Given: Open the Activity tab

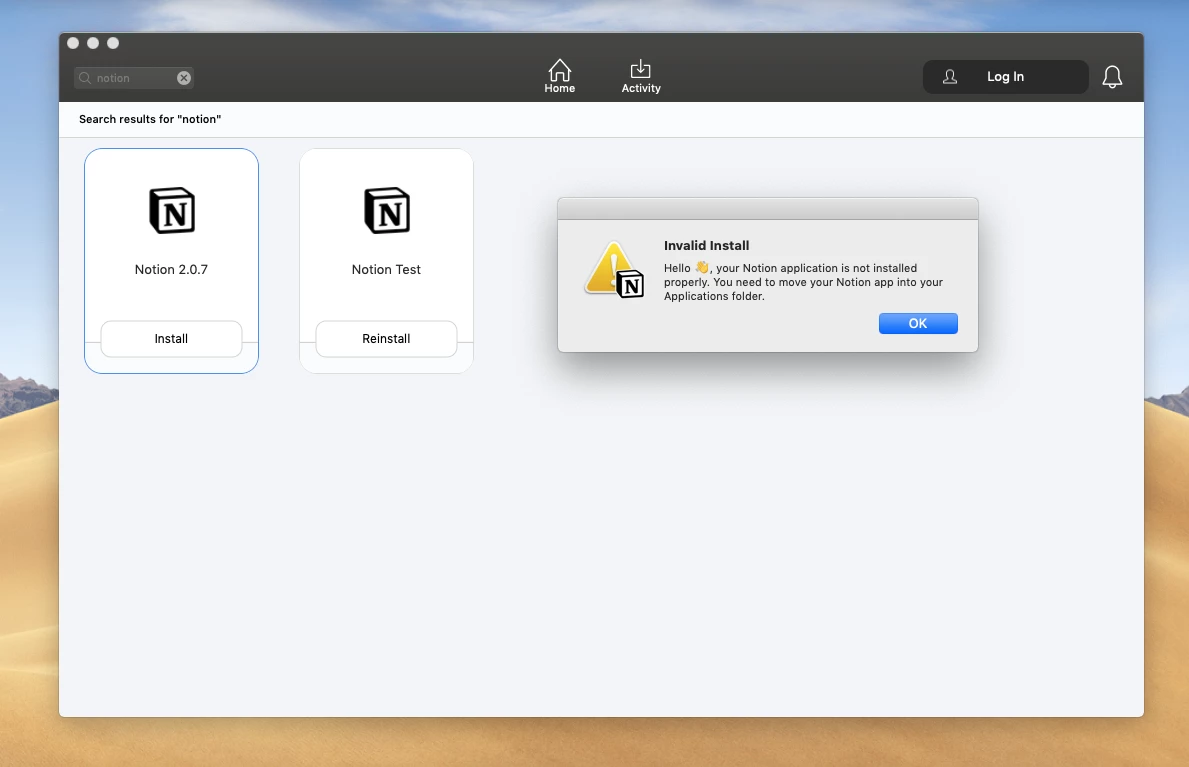Looking at the screenshot, I should click(641, 76).
